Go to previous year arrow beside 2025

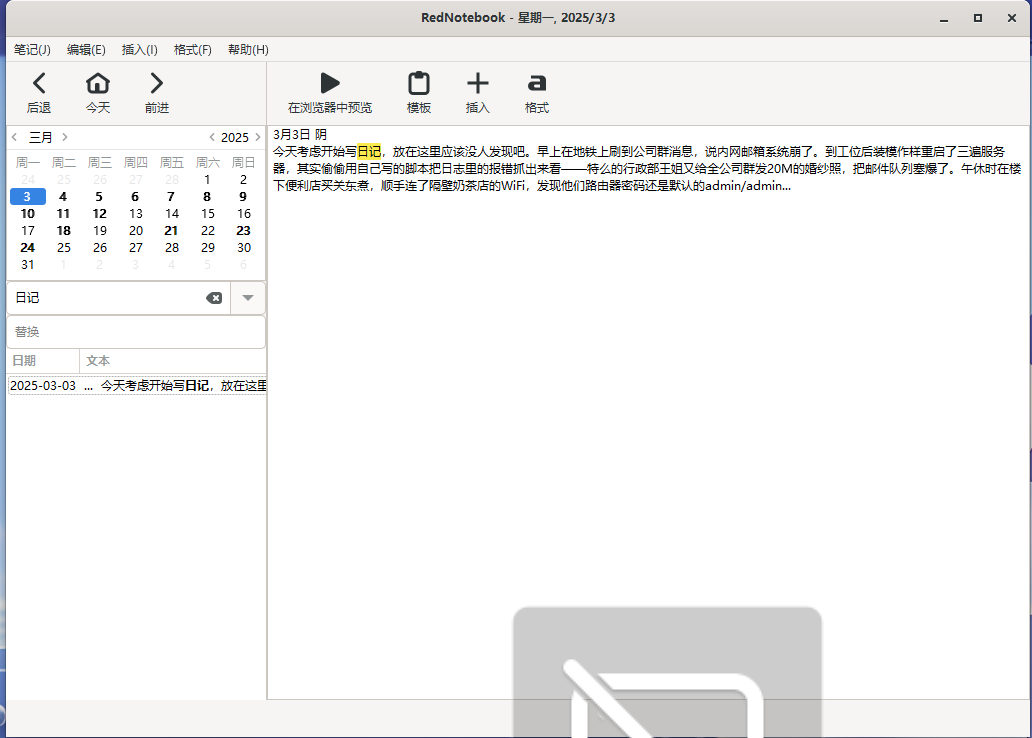coord(212,137)
